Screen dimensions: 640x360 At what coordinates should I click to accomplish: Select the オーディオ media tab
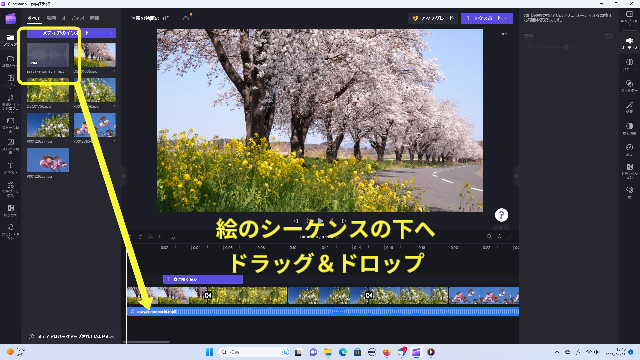[x=73, y=18]
